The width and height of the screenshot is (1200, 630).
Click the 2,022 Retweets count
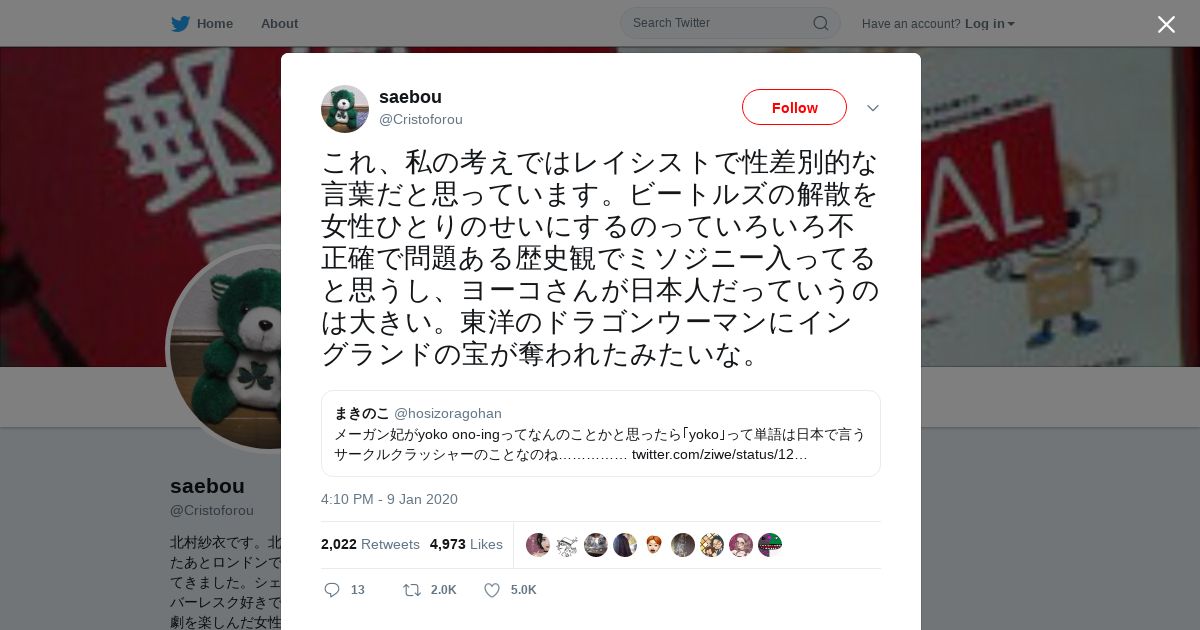(370, 544)
